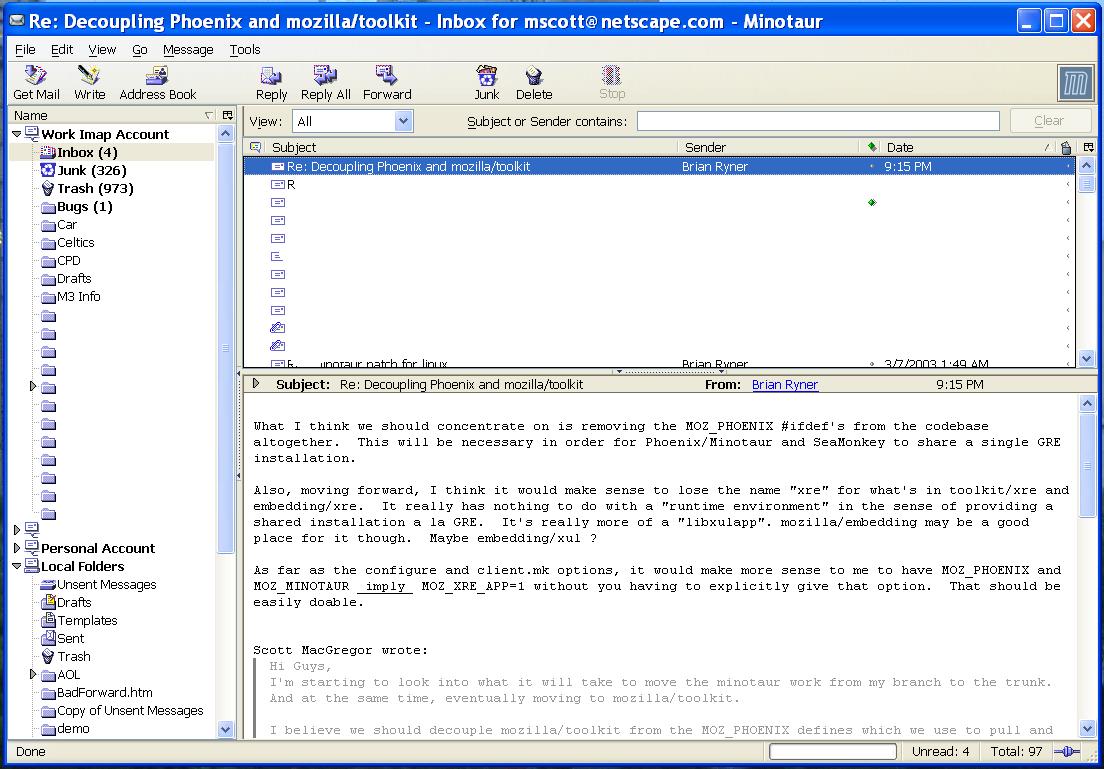Viewport: 1104px width, 769px height.
Task: Open the Tools menu
Action: (244, 49)
